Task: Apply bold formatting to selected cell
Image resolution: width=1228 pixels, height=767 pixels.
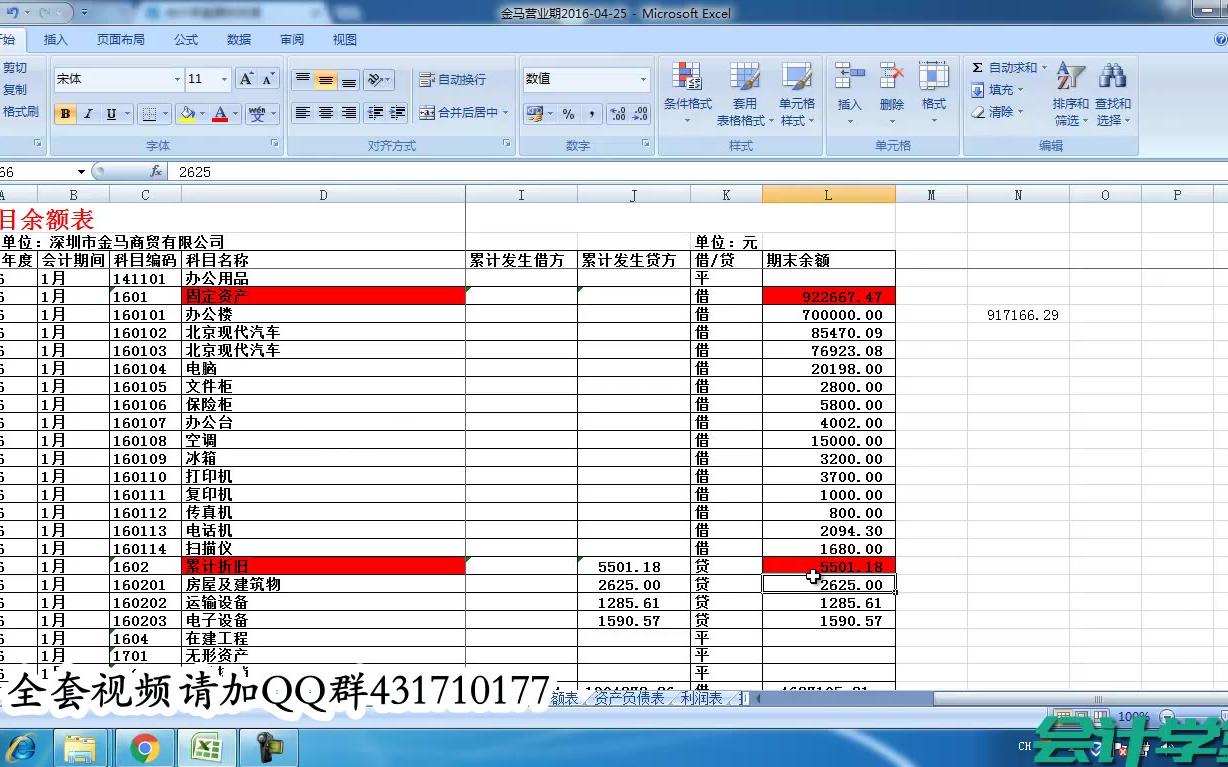Action: pyautogui.click(x=64, y=112)
